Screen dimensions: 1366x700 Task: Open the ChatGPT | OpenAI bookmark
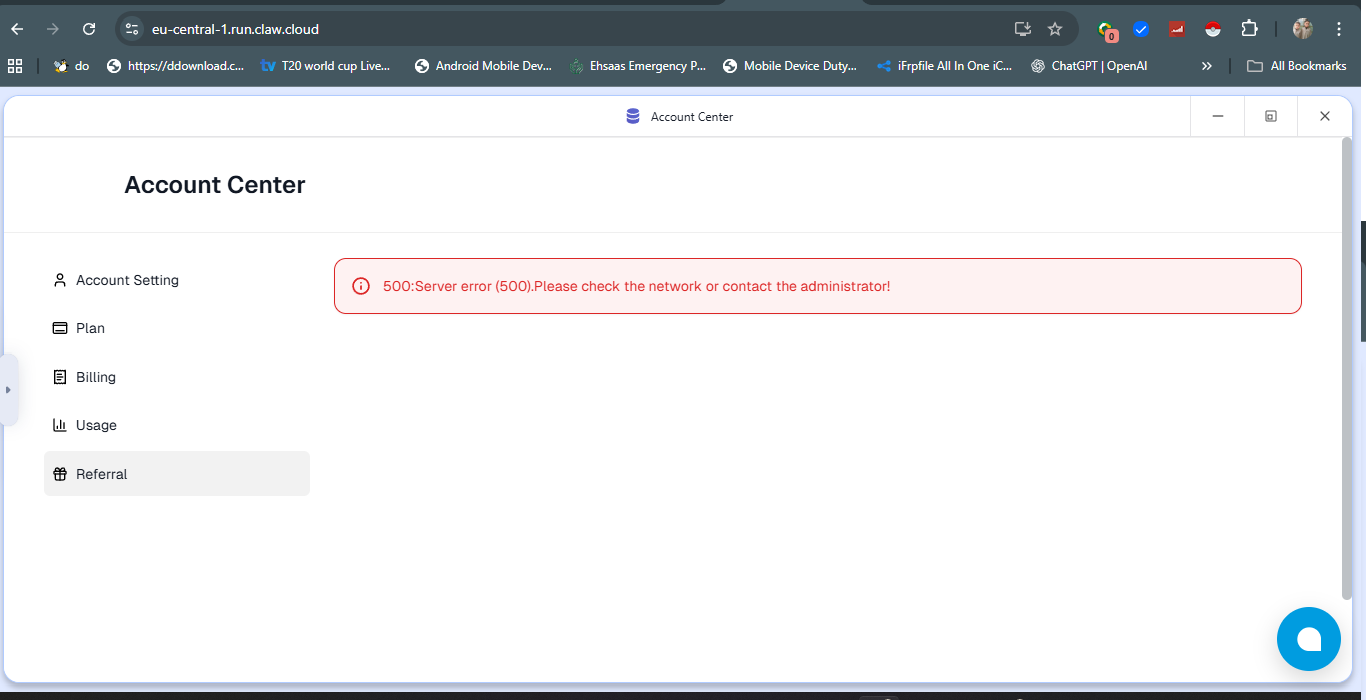(1089, 65)
